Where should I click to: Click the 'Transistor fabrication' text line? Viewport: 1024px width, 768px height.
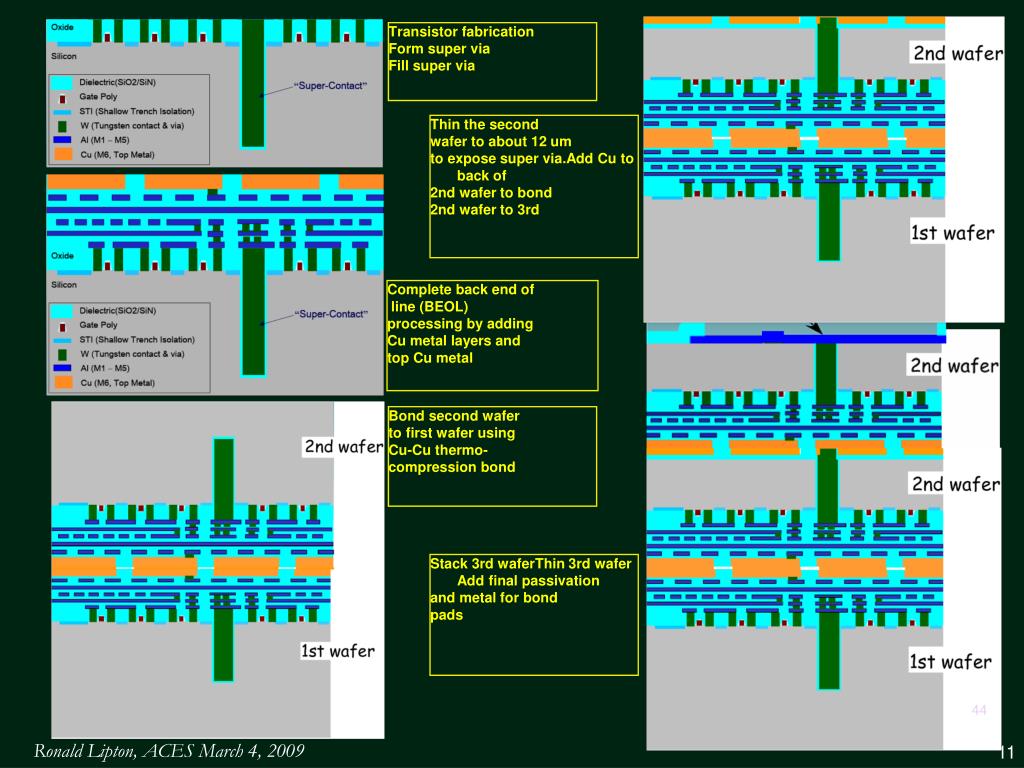coord(461,32)
